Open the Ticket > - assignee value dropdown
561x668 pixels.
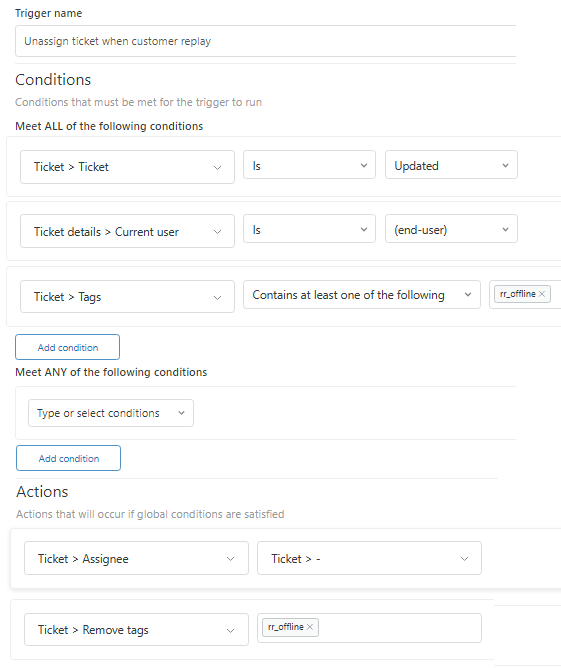[x=369, y=558]
